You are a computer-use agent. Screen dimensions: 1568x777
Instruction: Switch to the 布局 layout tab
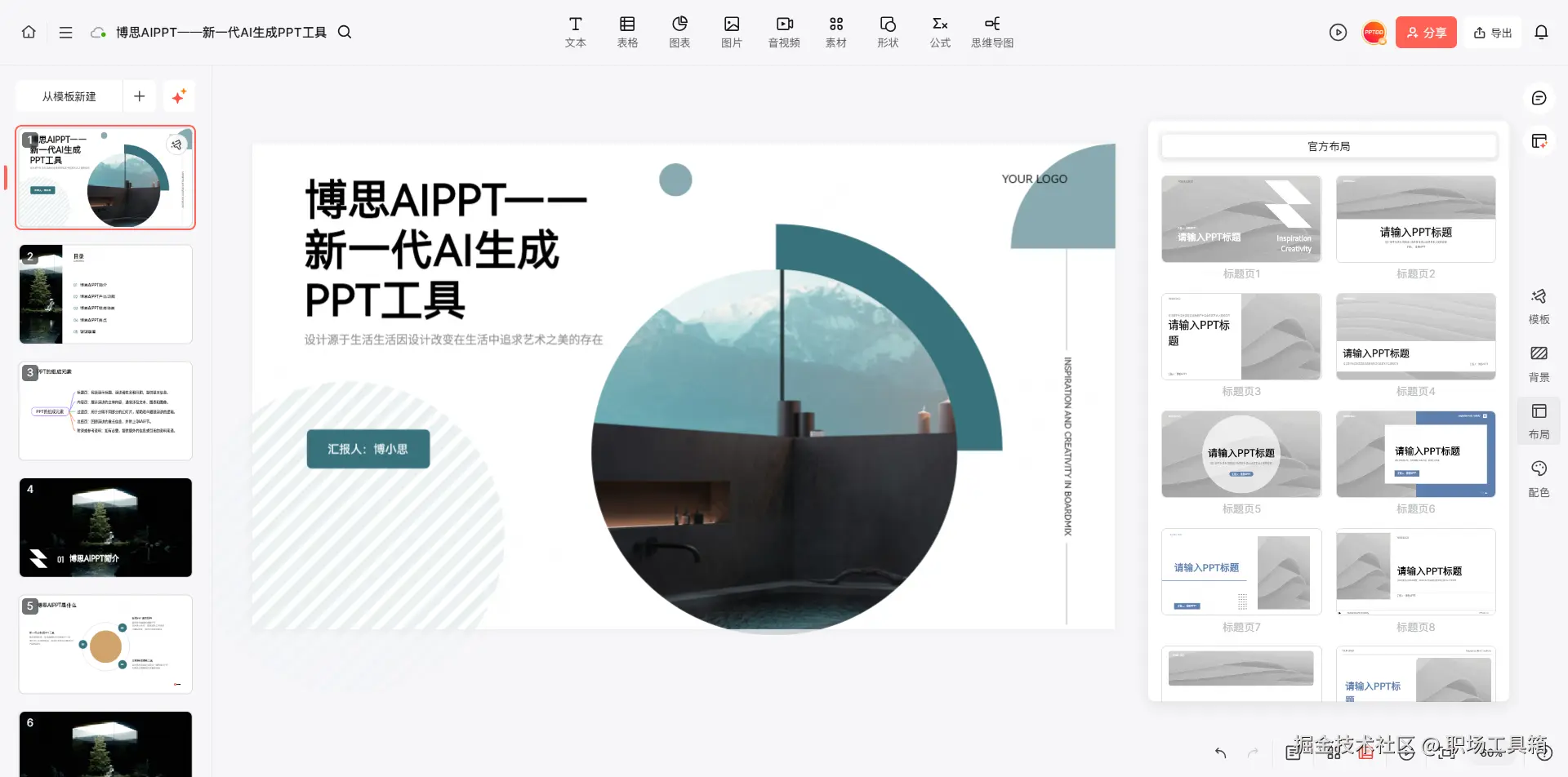click(x=1539, y=420)
